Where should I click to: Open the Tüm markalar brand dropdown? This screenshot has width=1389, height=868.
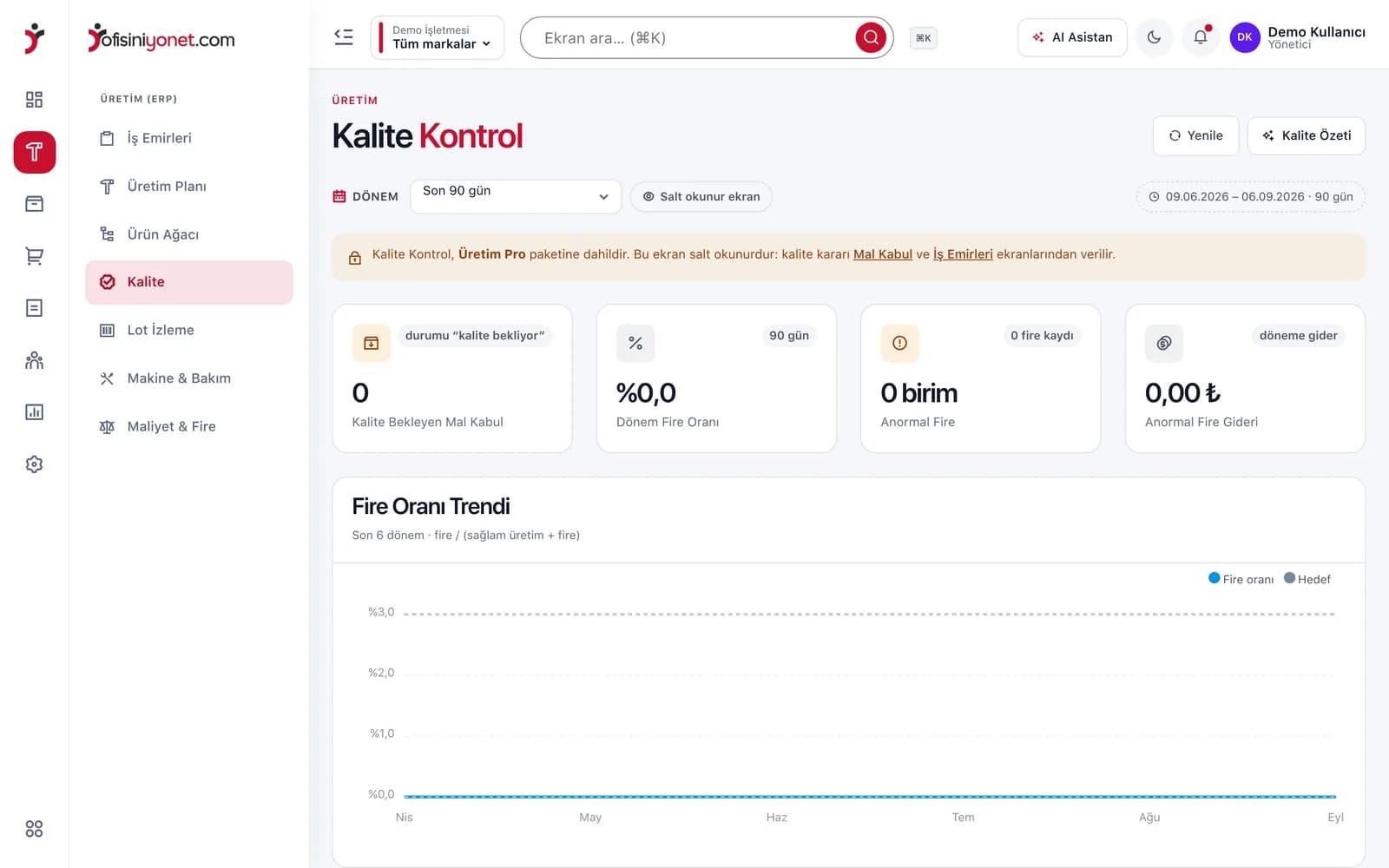tap(438, 37)
